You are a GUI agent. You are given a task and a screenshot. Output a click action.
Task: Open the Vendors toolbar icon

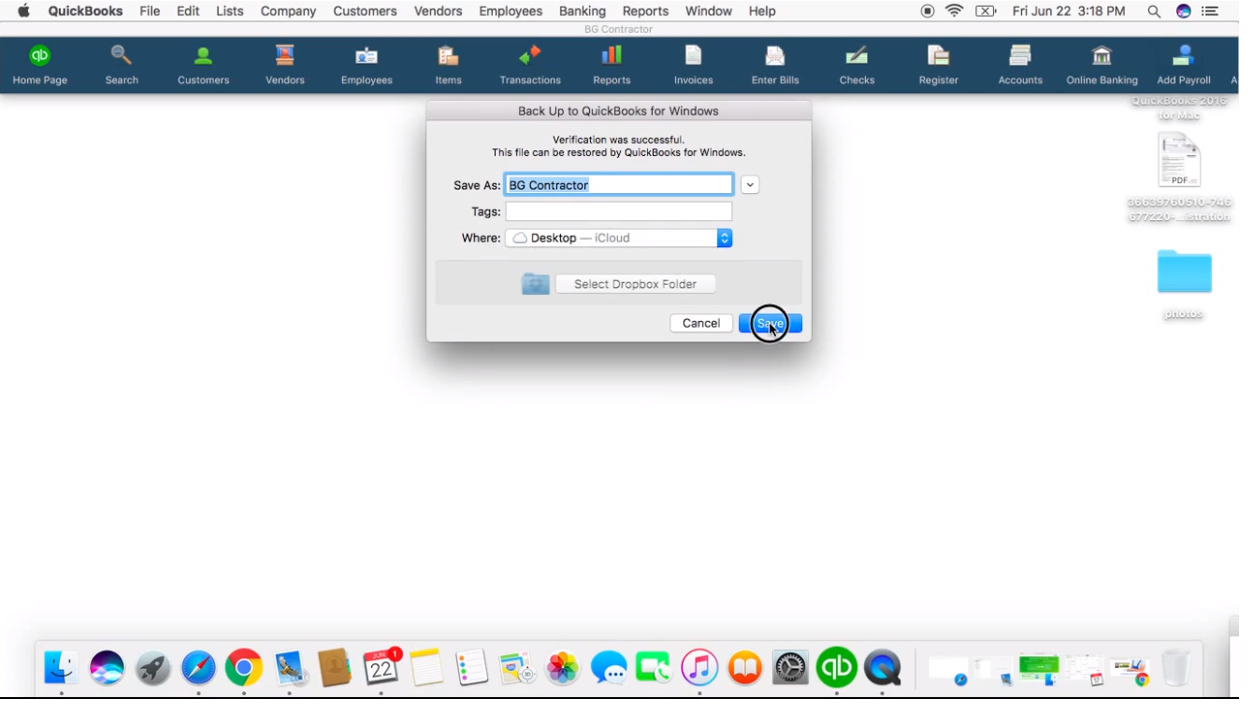(285, 65)
